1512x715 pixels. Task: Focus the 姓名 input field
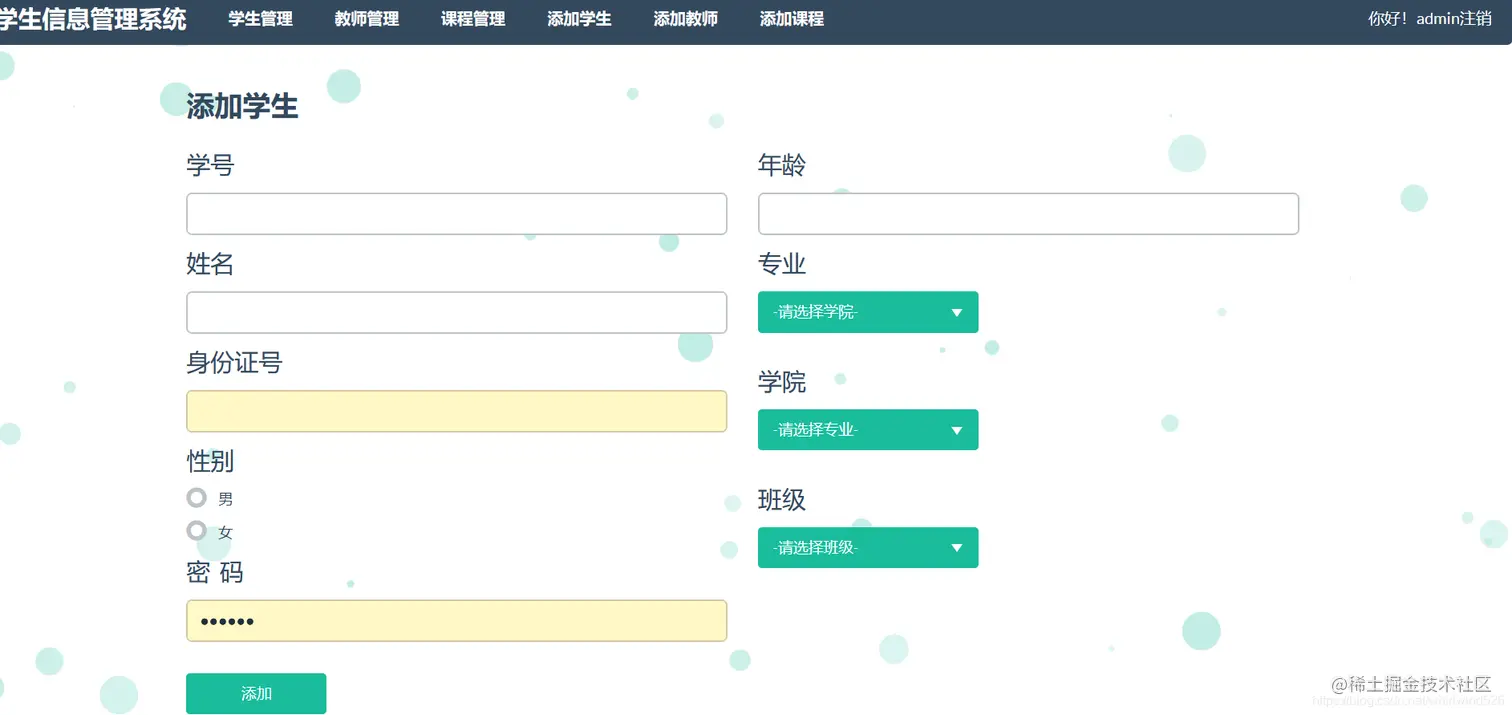tap(456, 313)
